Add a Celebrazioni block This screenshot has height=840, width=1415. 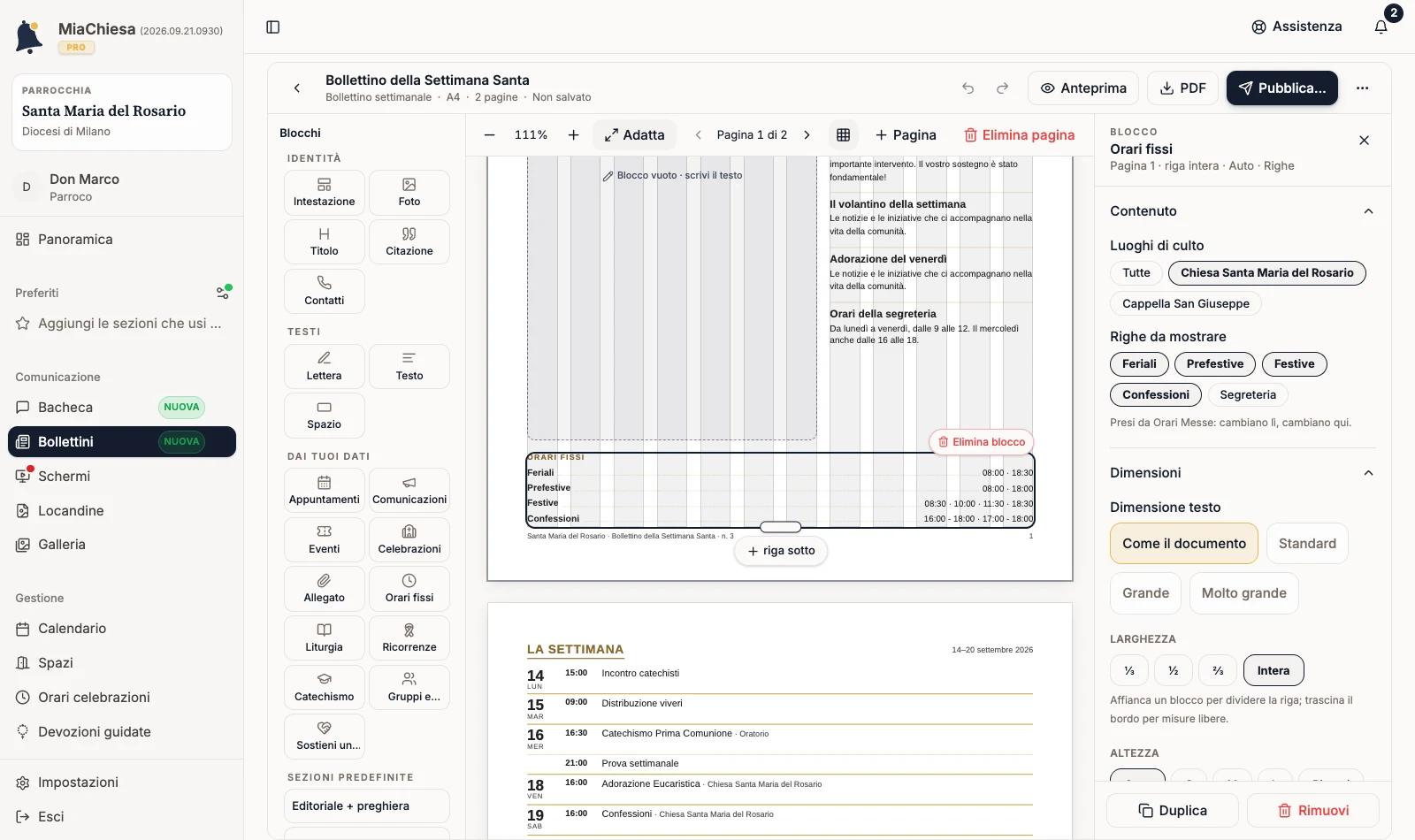click(x=409, y=540)
